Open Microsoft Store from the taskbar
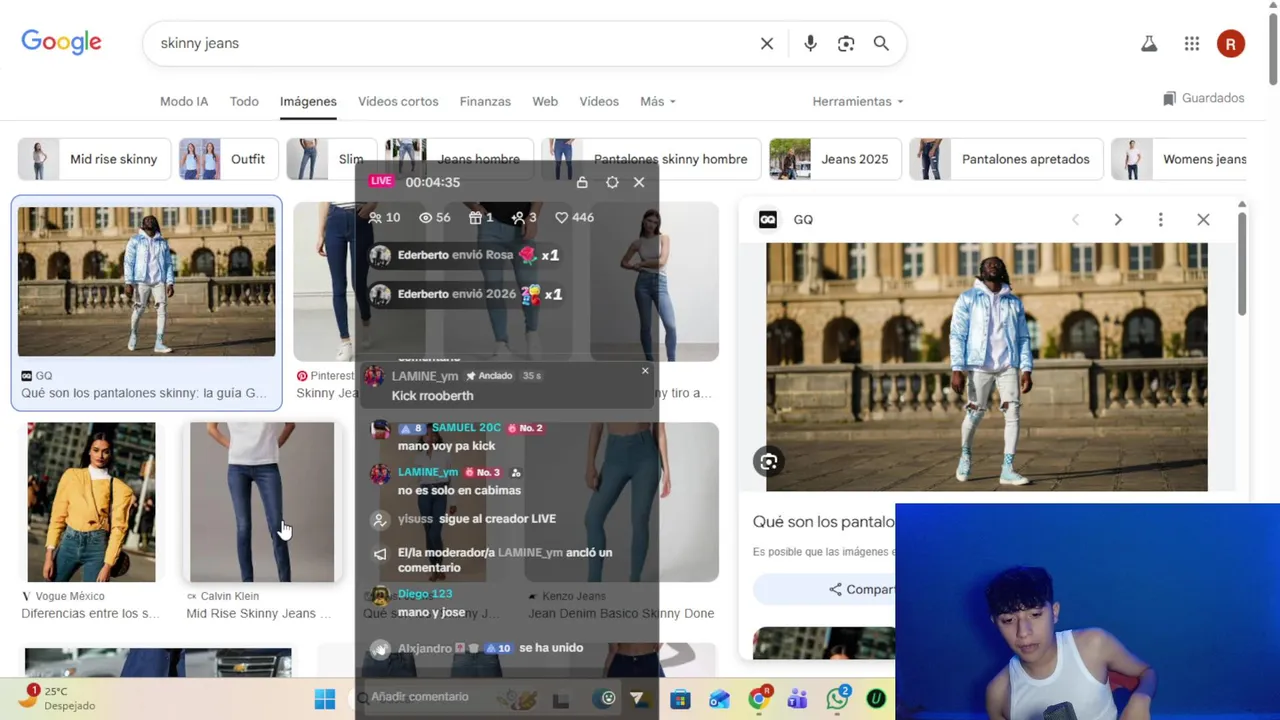 [680, 699]
